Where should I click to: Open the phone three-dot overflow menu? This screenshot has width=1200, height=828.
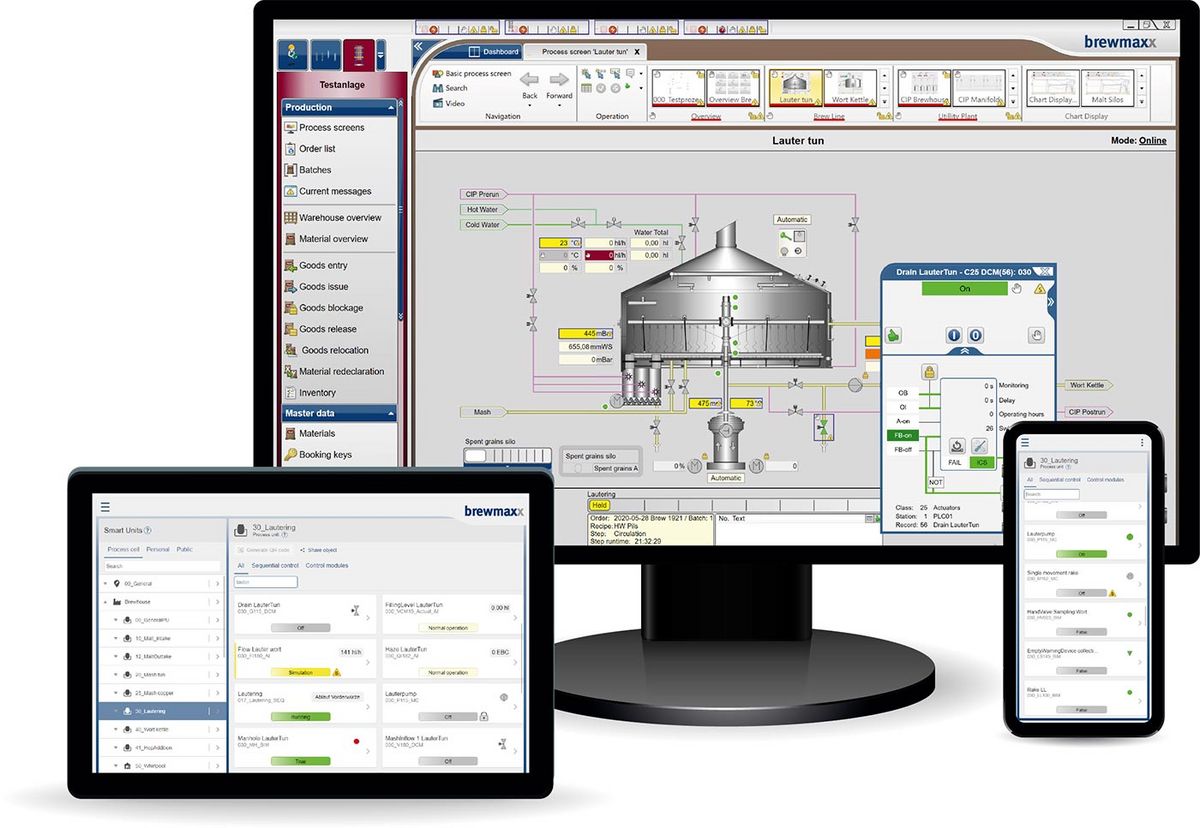coord(1142,441)
